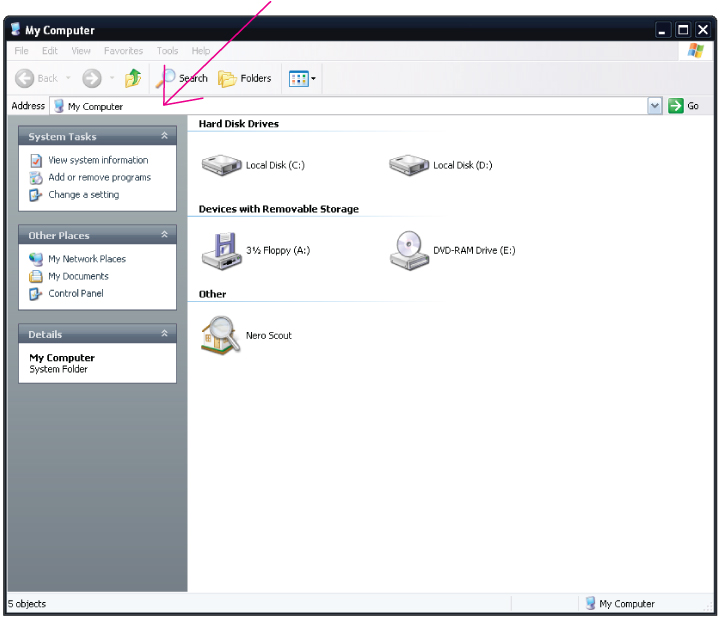Open Control Panel link
721x619 pixels.
pos(76,293)
